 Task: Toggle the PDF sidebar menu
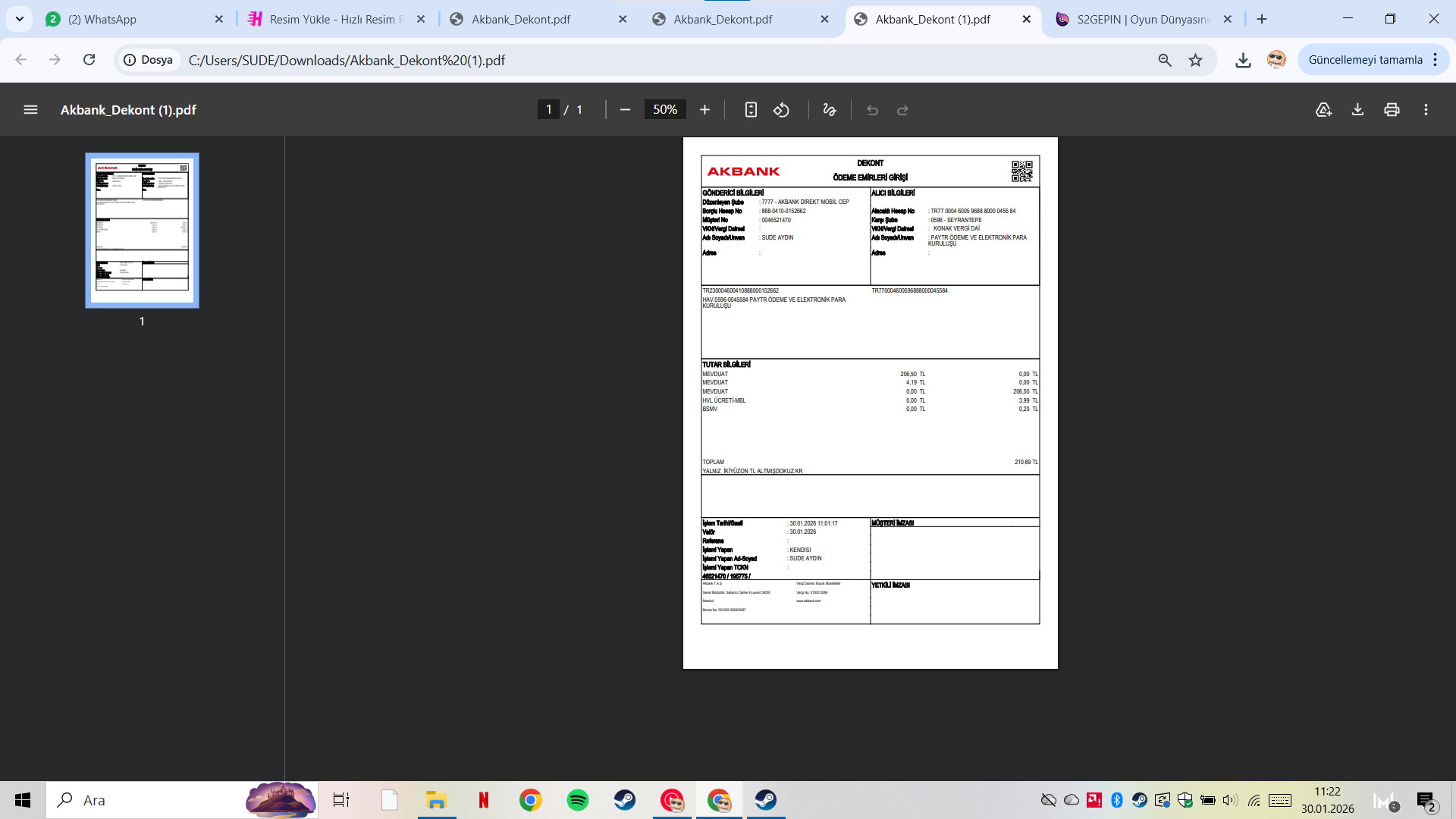[x=30, y=110]
